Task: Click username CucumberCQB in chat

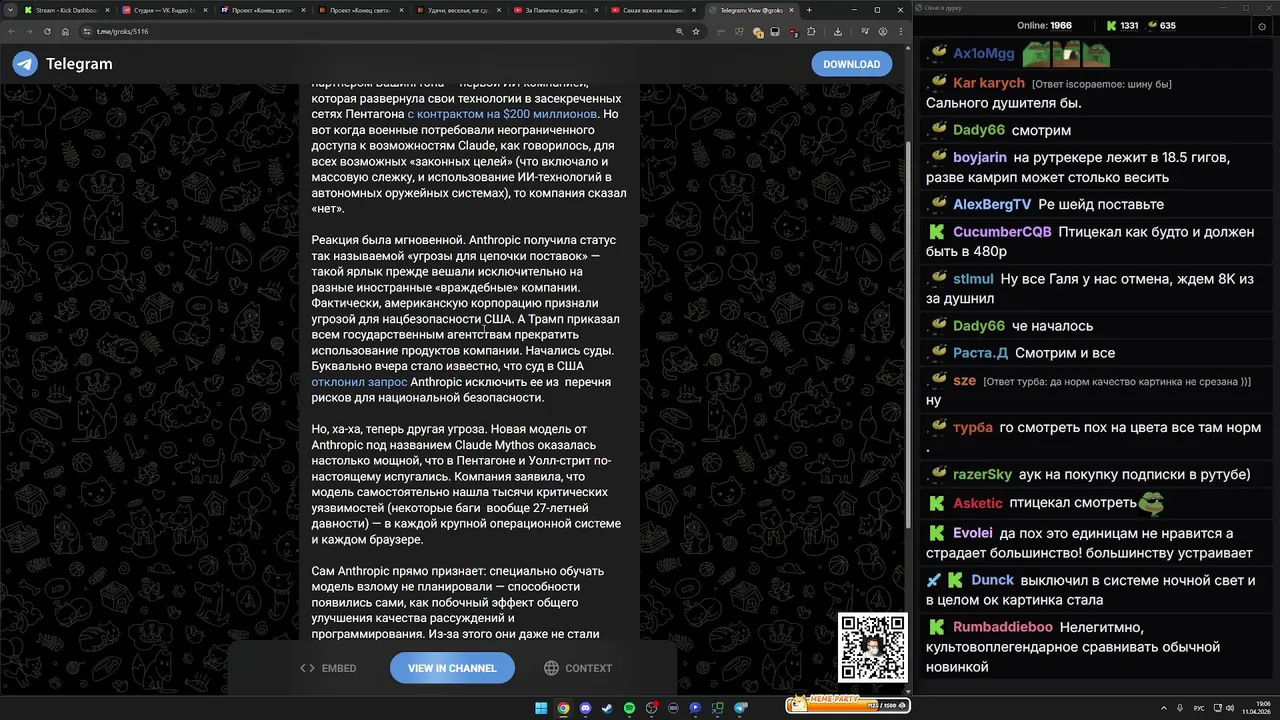Action: click(1002, 231)
